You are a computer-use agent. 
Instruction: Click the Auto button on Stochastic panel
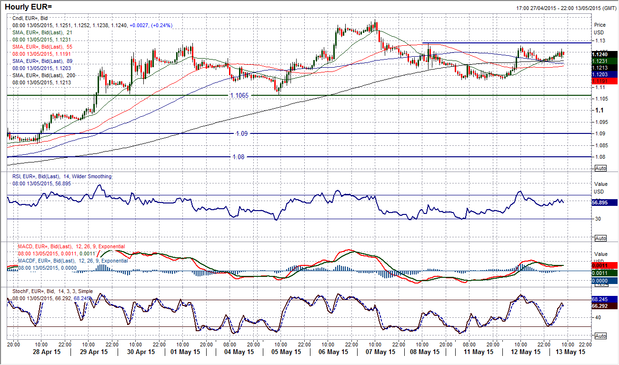point(600,336)
